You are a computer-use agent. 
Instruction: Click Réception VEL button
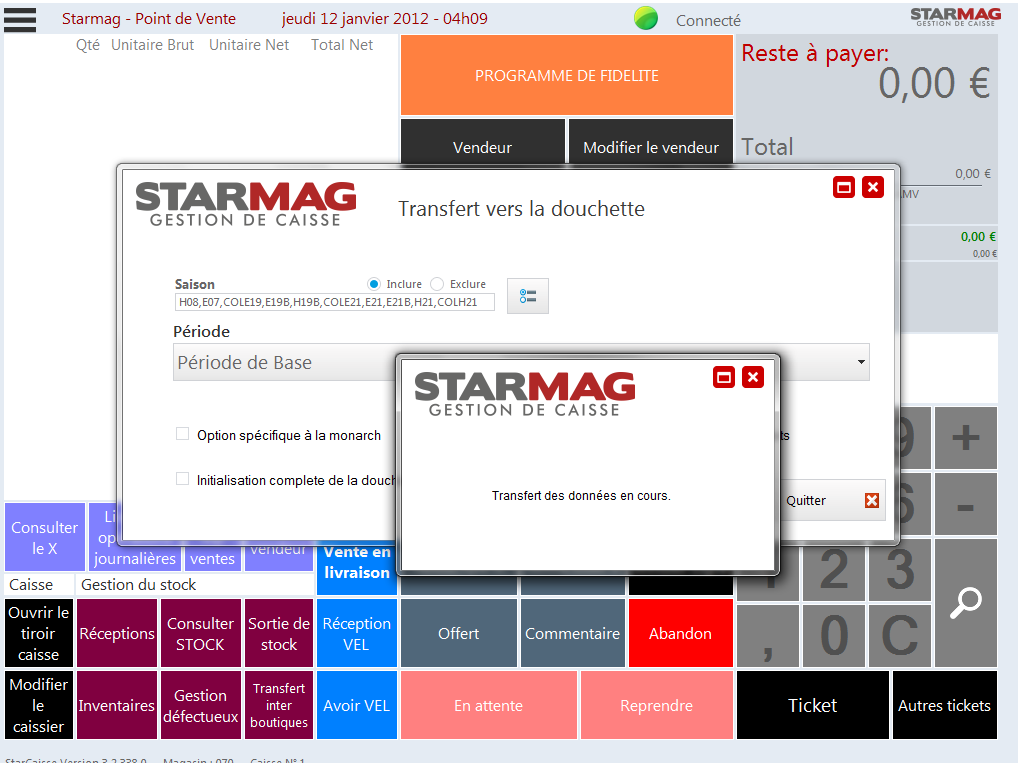pos(356,633)
